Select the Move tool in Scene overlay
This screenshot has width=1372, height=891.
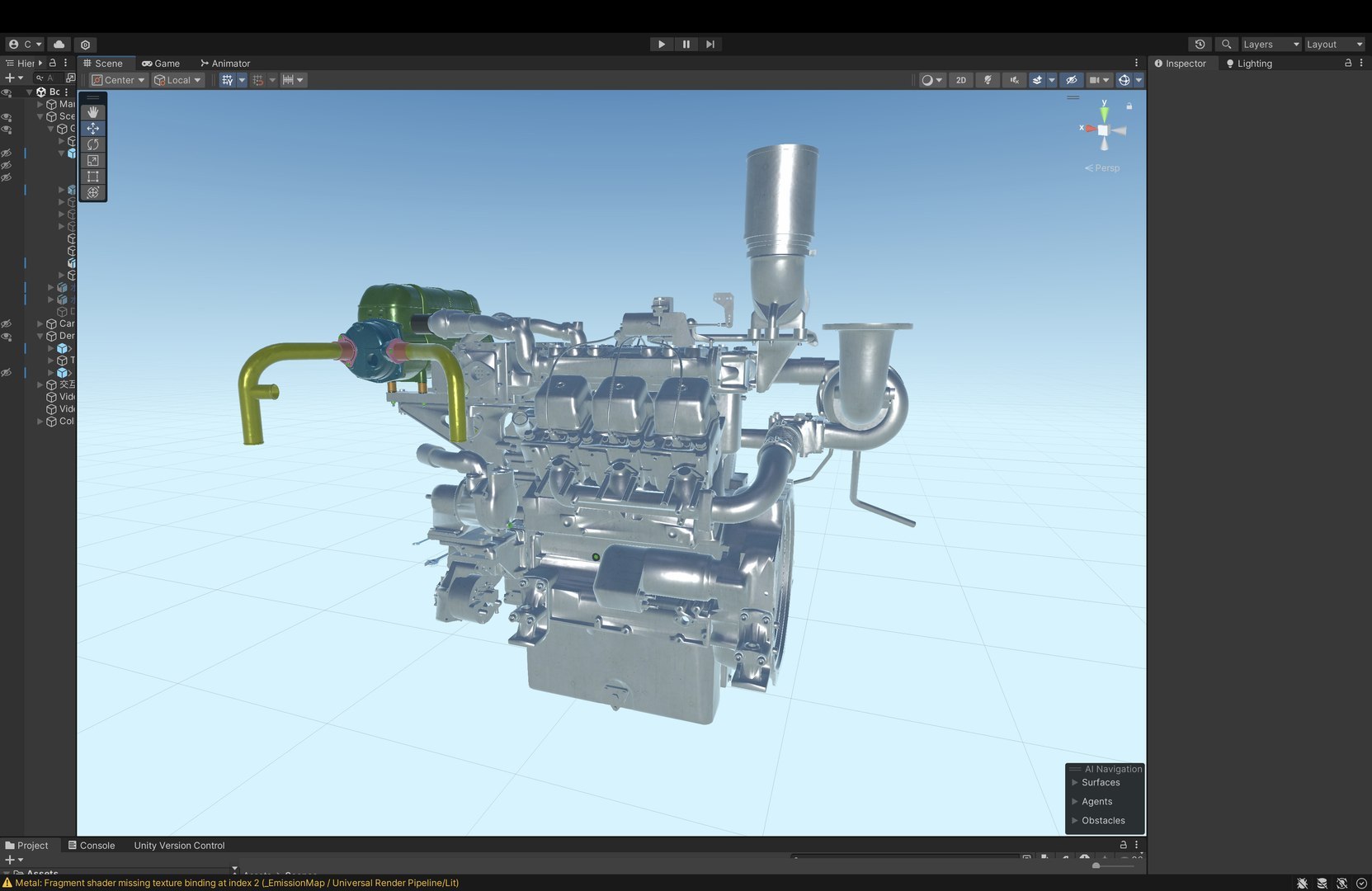pyautogui.click(x=92, y=128)
